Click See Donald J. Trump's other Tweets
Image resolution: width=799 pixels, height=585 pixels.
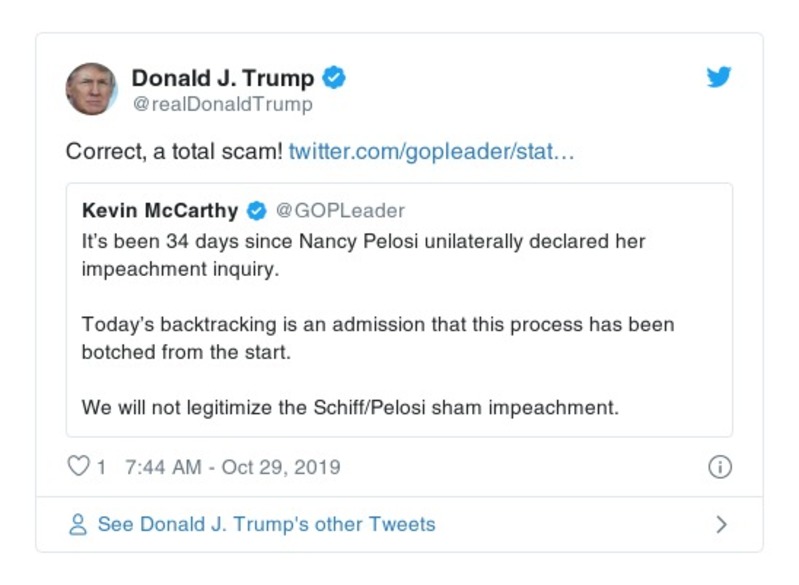[x=266, y=525]
